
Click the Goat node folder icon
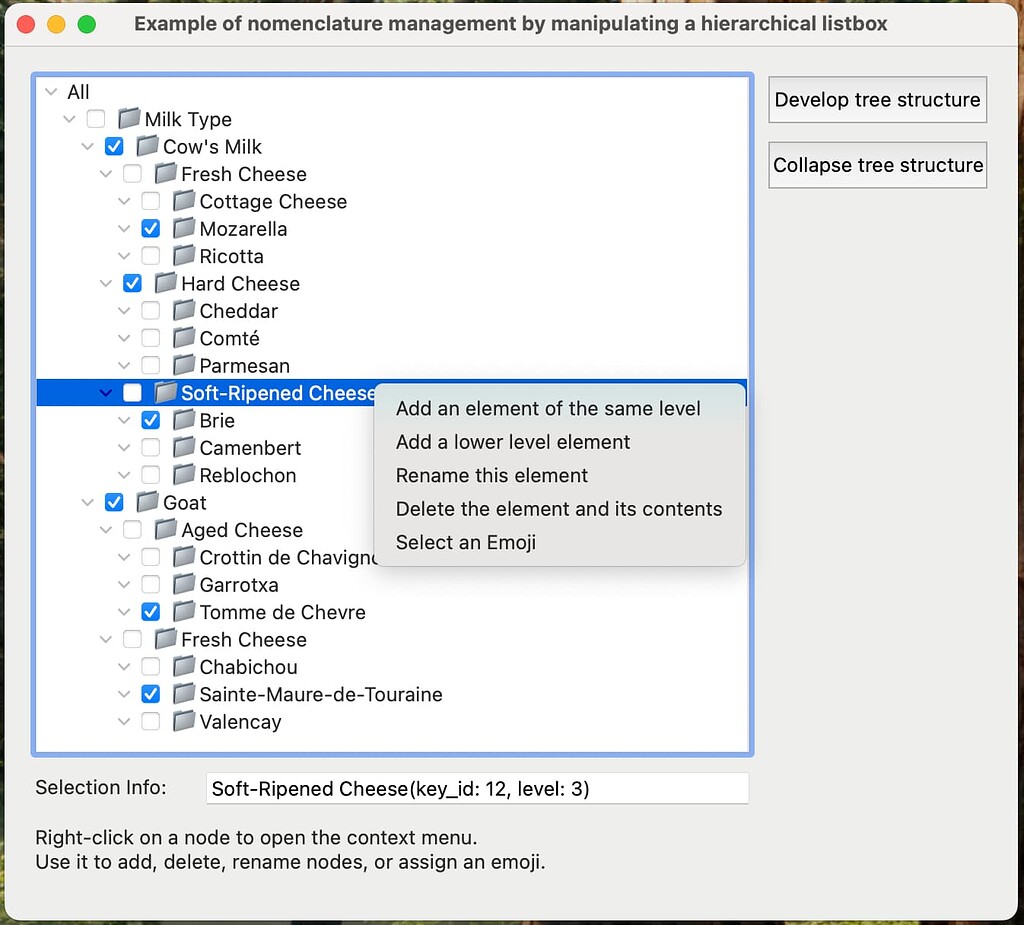coord(146,502)
